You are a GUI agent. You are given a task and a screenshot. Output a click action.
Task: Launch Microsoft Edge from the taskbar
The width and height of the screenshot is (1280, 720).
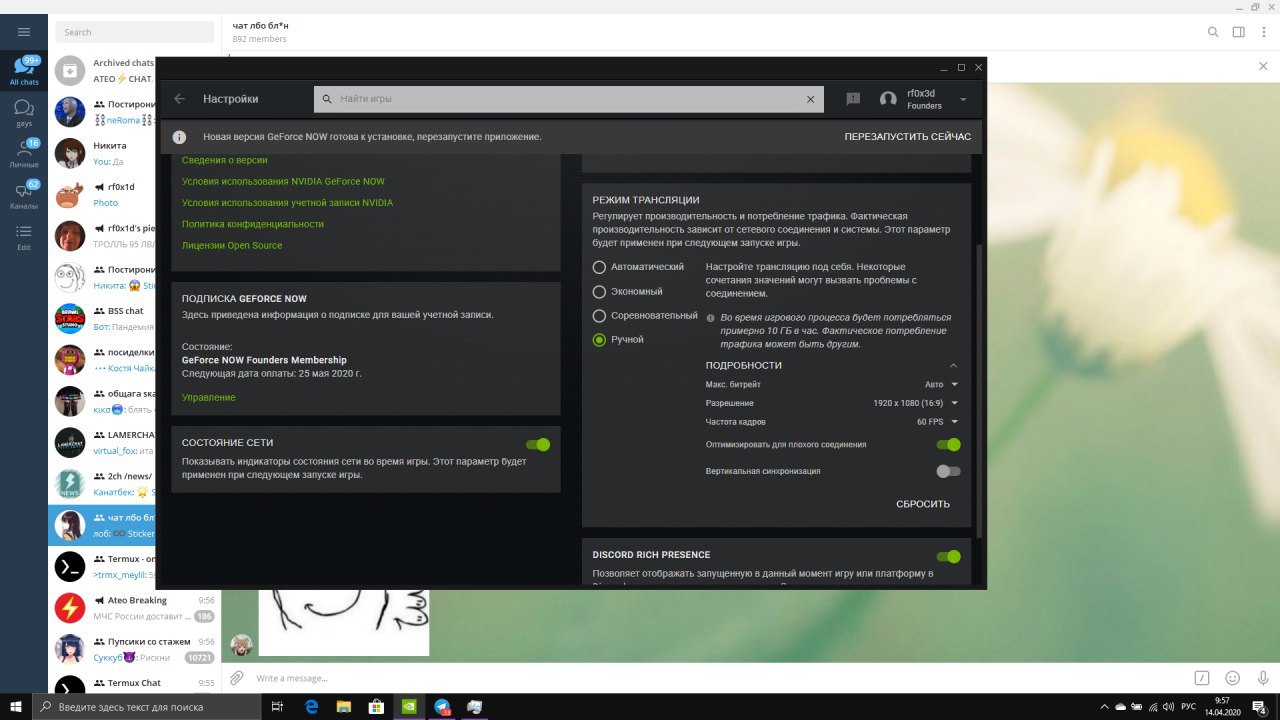pyautogui.click(x=311, y=706)
